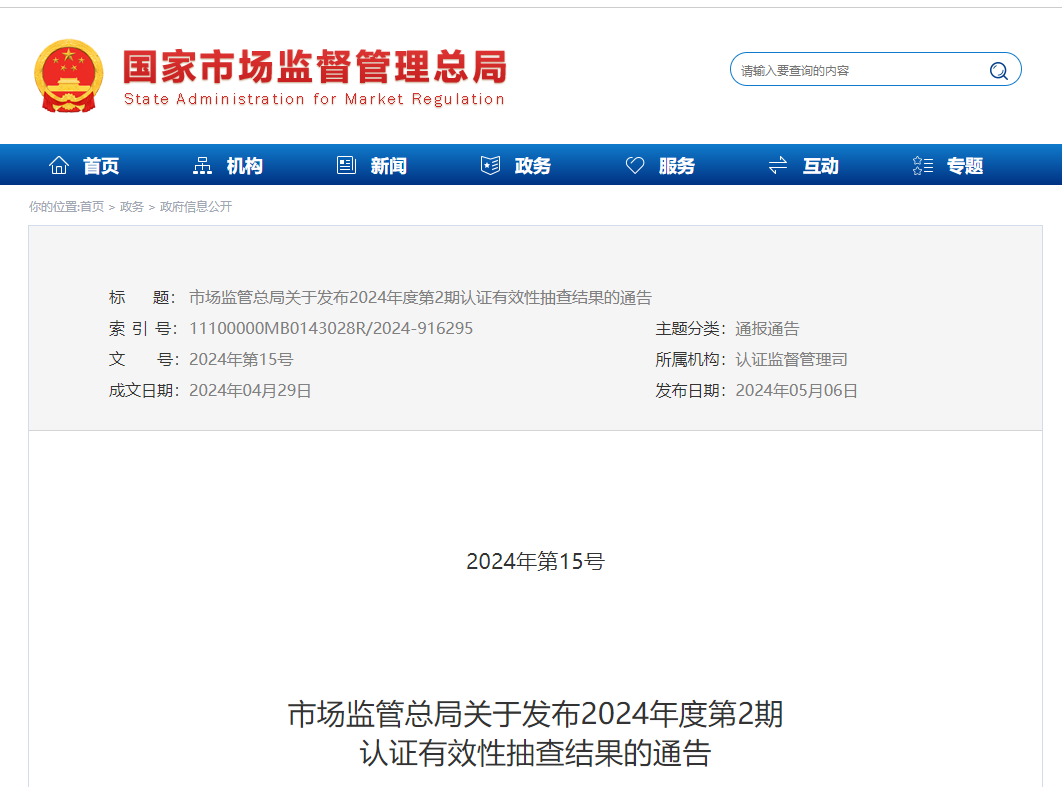Click the home icon beside 首页

[58, 164]
